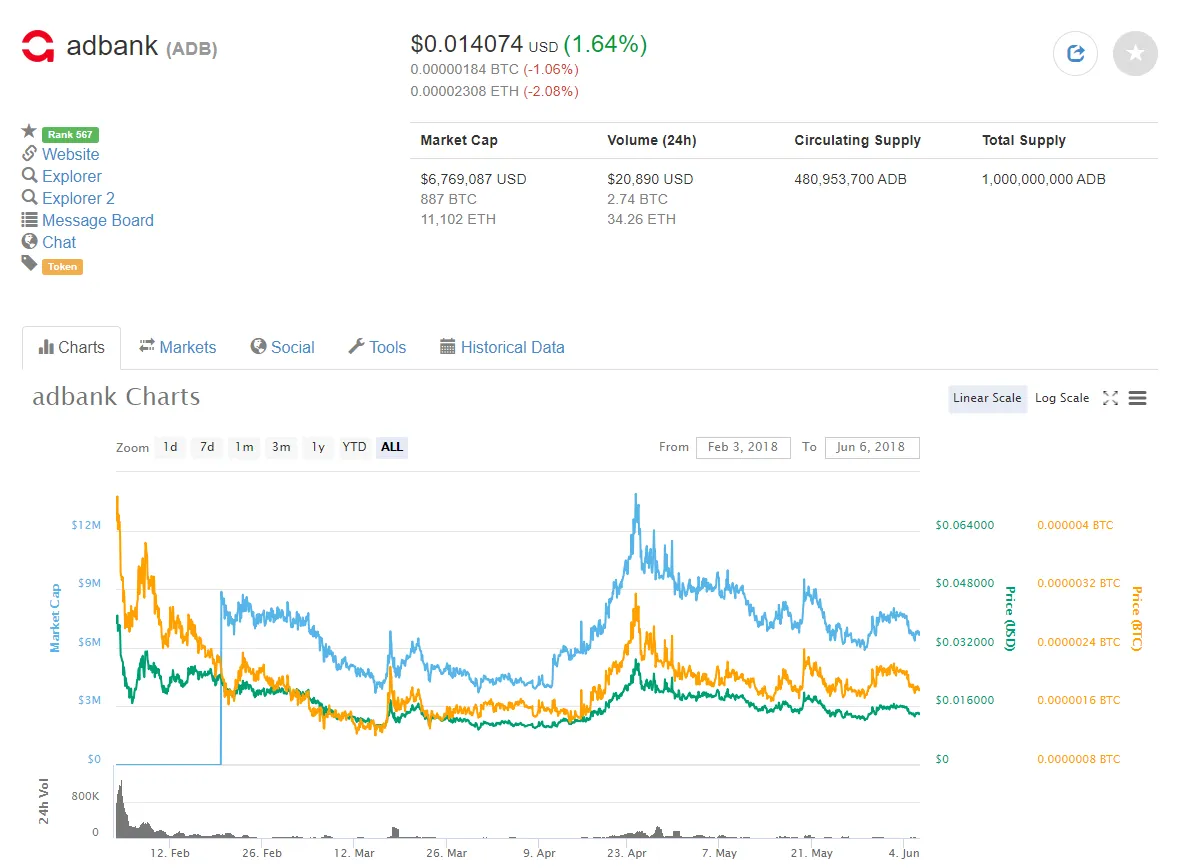Click the $0.014074 USD price
Image resolution: width=1190 pixels, height=868 pixels.
[x=484, y=44]
